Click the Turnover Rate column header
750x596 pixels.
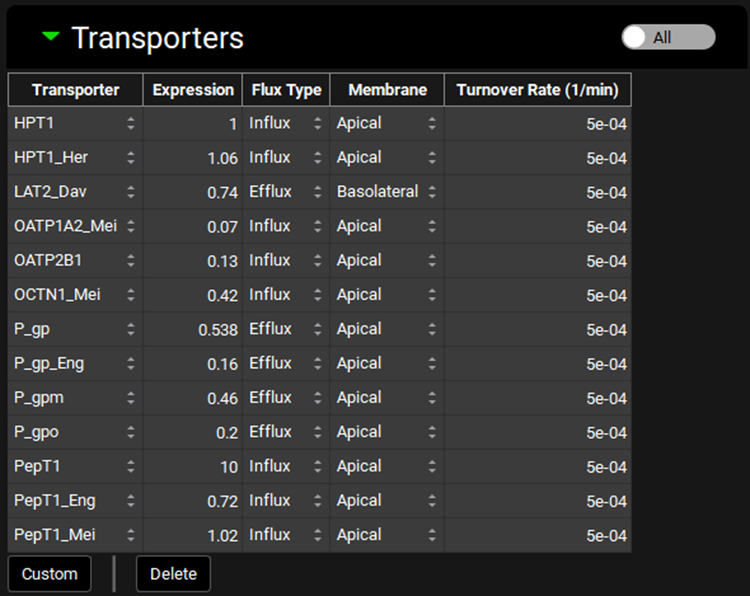(x=537, y=90)
